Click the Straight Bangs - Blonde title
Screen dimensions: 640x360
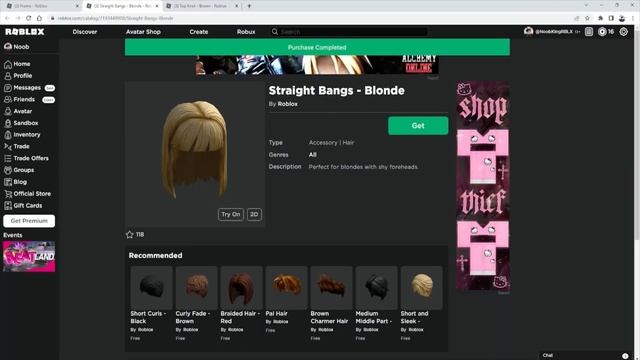[336, 91]
